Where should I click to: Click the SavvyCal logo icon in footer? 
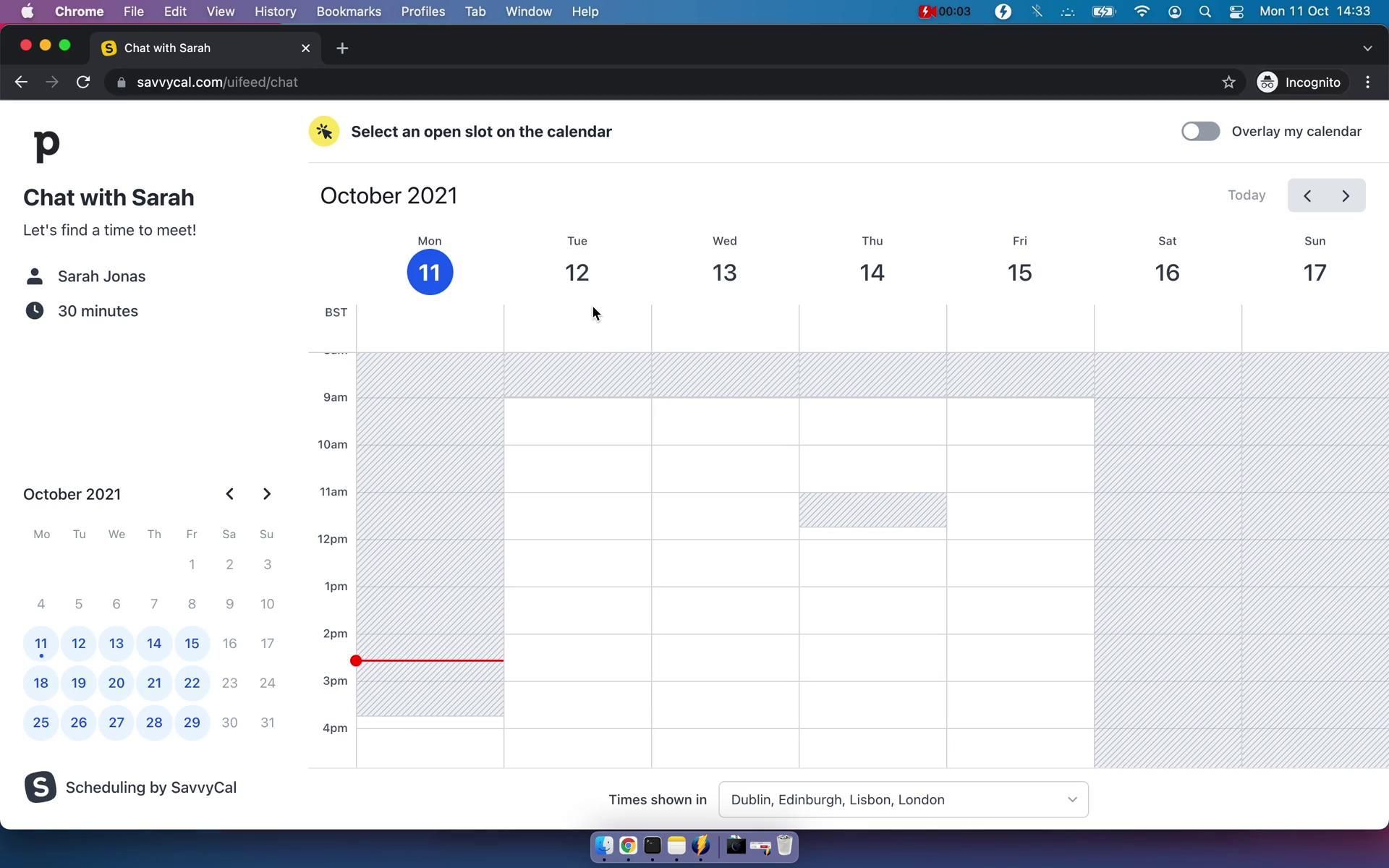(40, 787)
